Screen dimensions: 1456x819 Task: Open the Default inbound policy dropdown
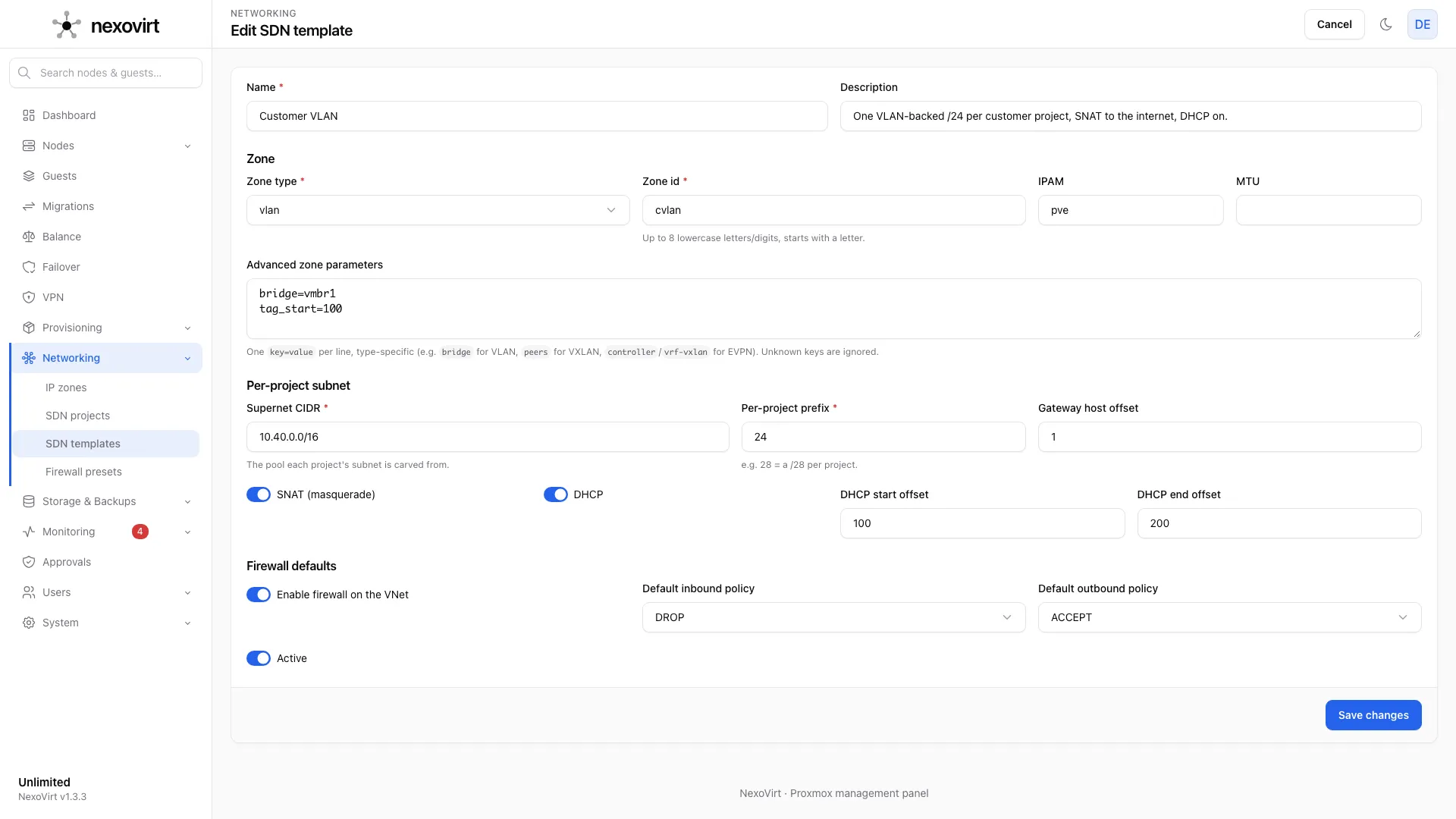click(x=834, y=617)
